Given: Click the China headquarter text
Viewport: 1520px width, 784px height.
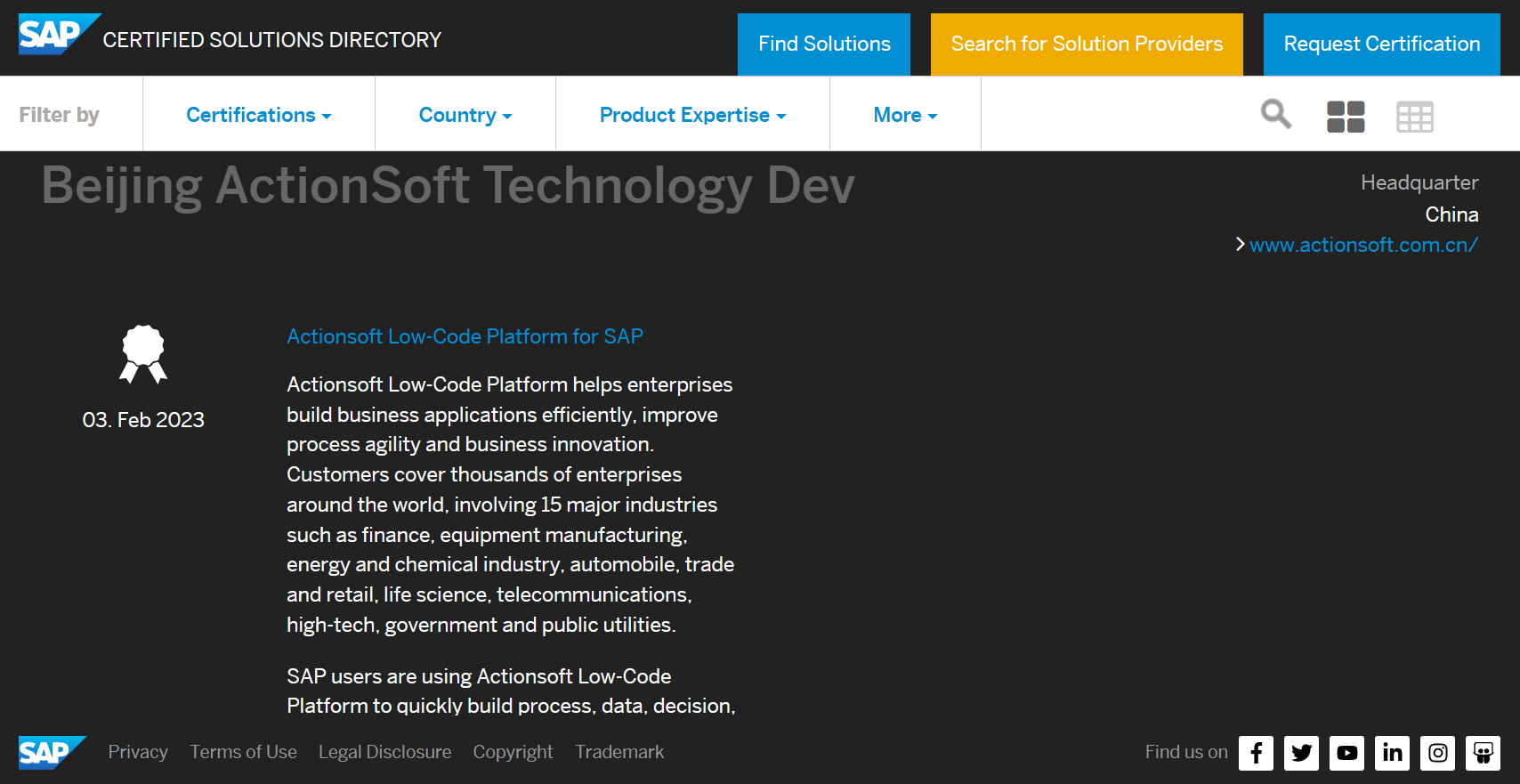Looking at the screenshot, I should tap(1451, 214).
